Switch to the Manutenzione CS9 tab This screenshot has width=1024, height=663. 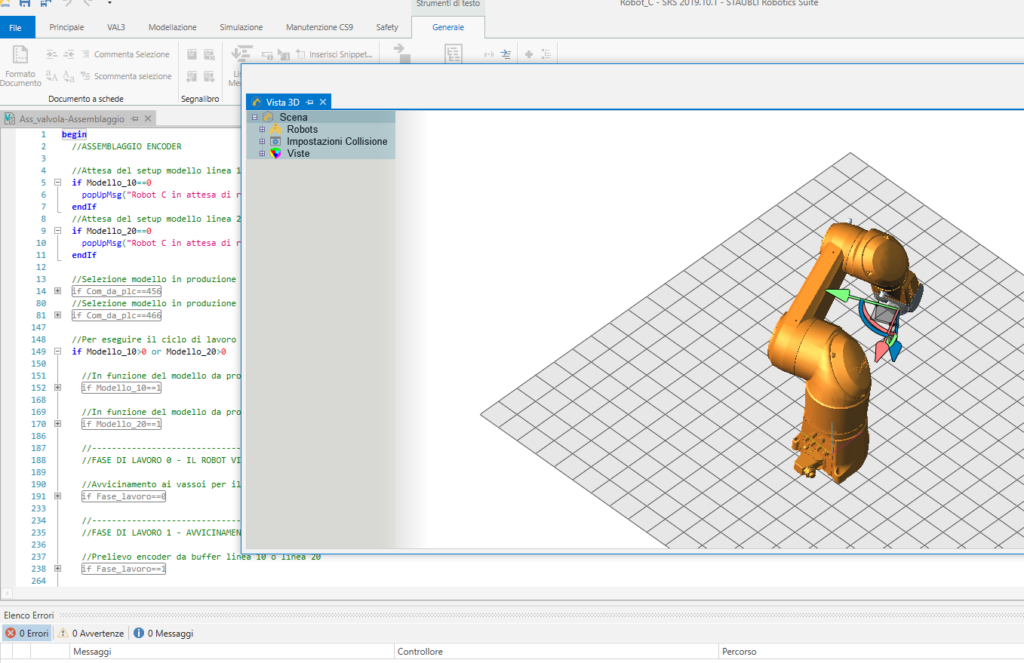[x=319, y=27]
